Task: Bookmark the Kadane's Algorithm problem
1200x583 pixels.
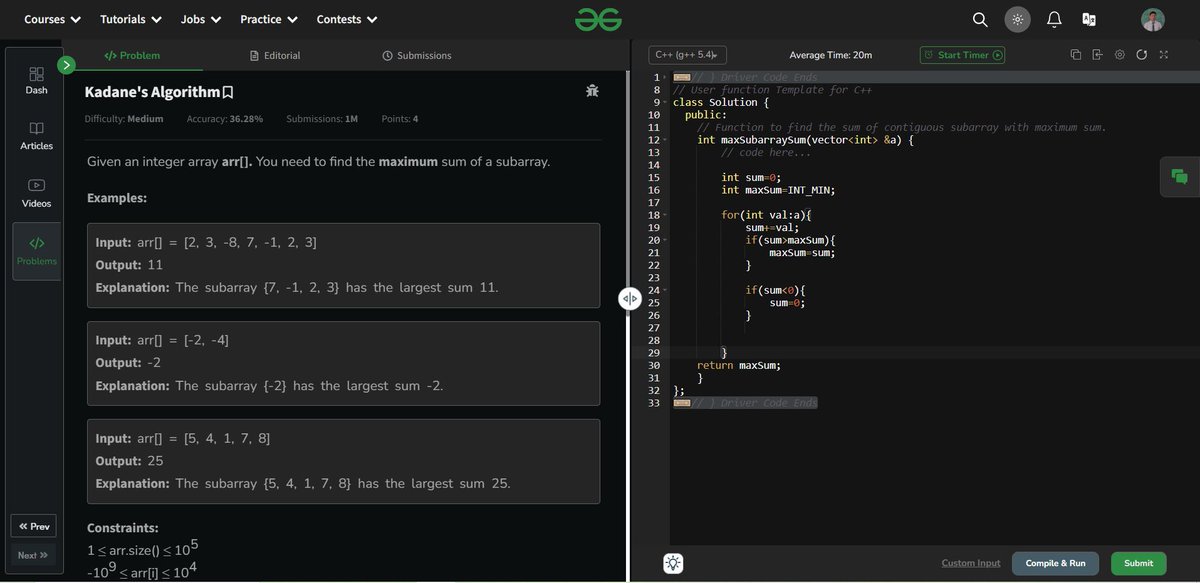Action: tap(228, 92)
